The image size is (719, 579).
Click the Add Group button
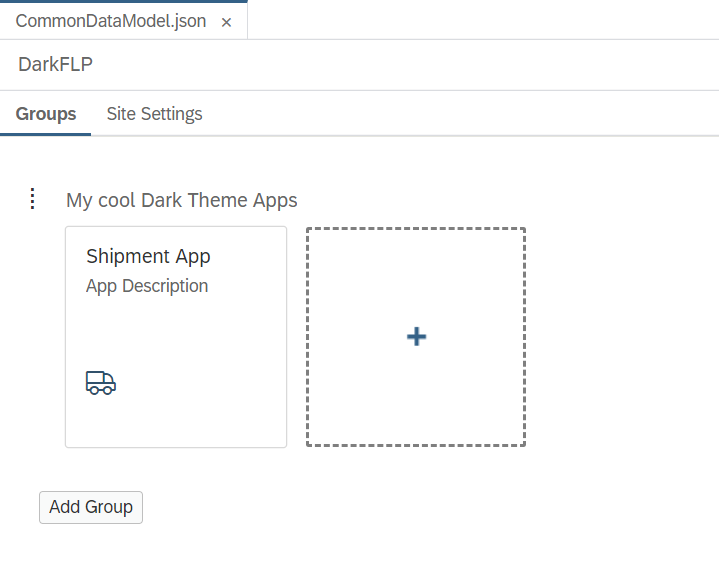pos(91,507)
